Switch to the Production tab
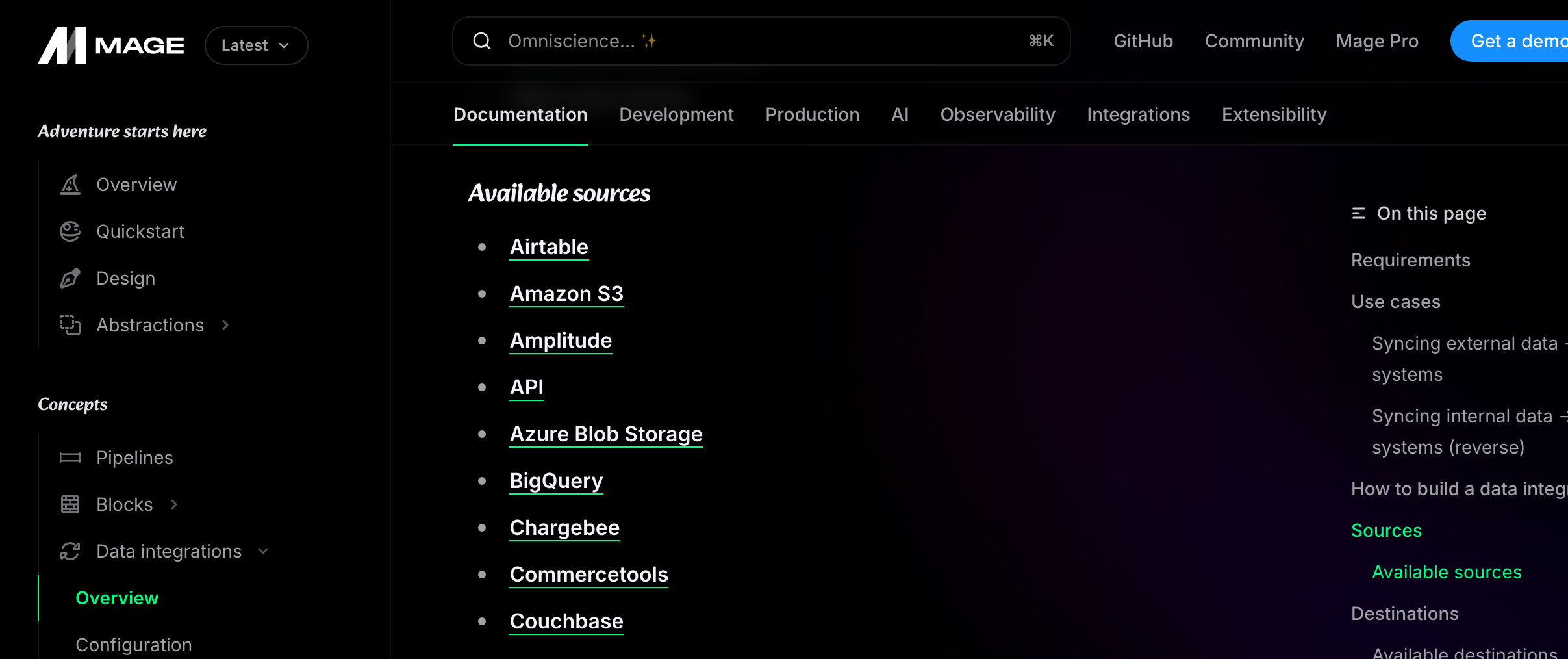 click(x=812, y=114)
